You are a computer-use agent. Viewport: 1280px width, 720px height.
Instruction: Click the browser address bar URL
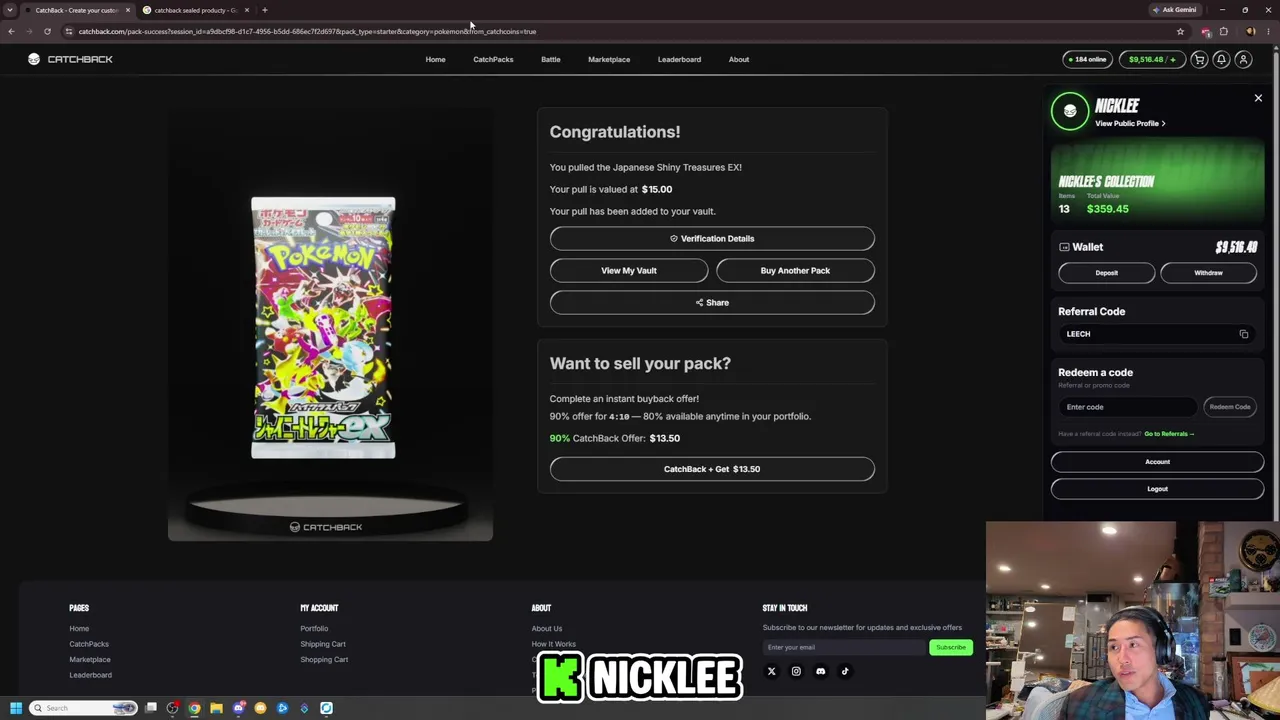click(x=307, y=31)
